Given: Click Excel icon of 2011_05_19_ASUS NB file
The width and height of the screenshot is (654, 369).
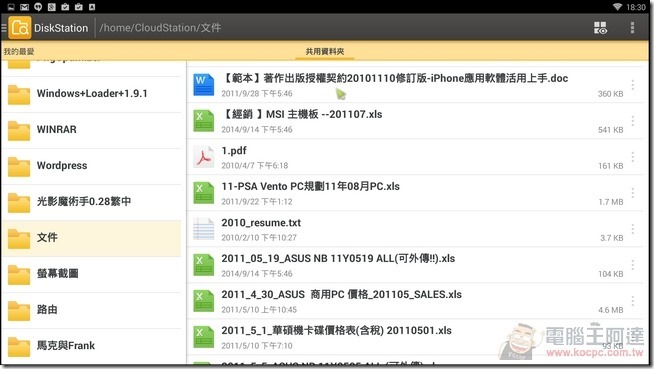Looking at the screenshot, I should pos(204,265).
